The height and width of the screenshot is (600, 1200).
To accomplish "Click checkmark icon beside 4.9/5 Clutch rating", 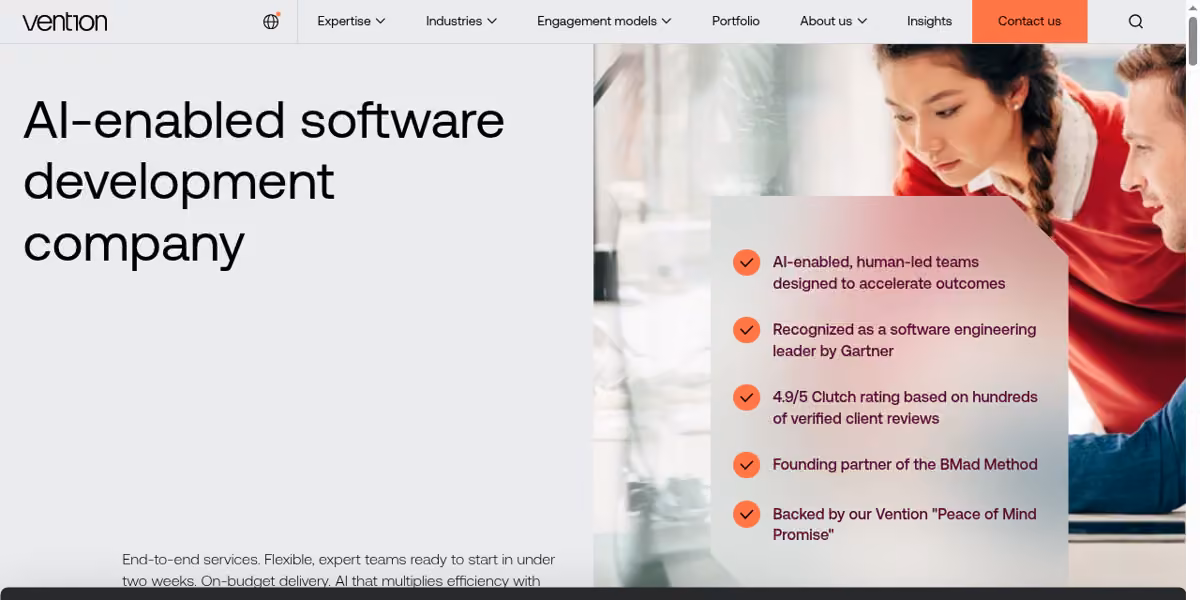I will [x=747, y=397].
